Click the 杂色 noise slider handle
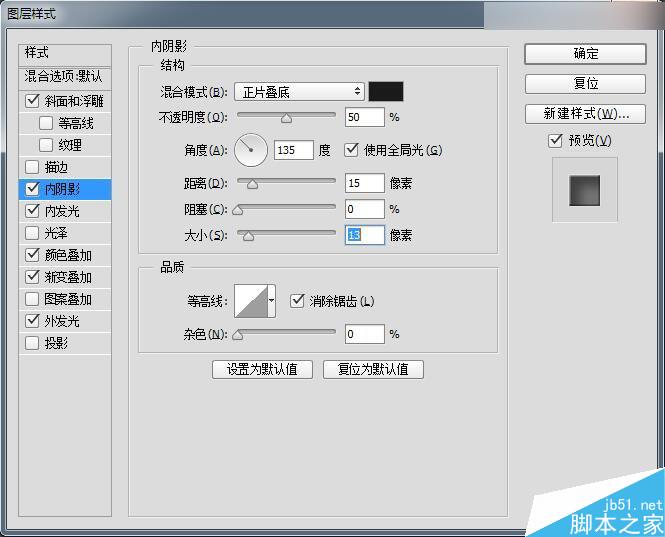This screenshot has height=537, width=665. tap(238, 335)
